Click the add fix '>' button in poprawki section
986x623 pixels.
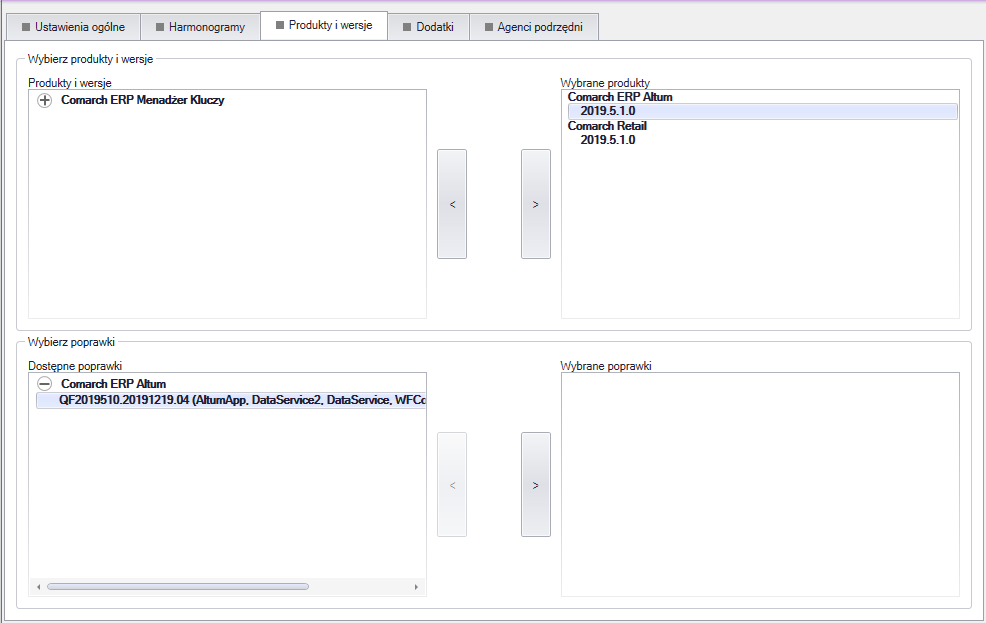pos(536,484)
